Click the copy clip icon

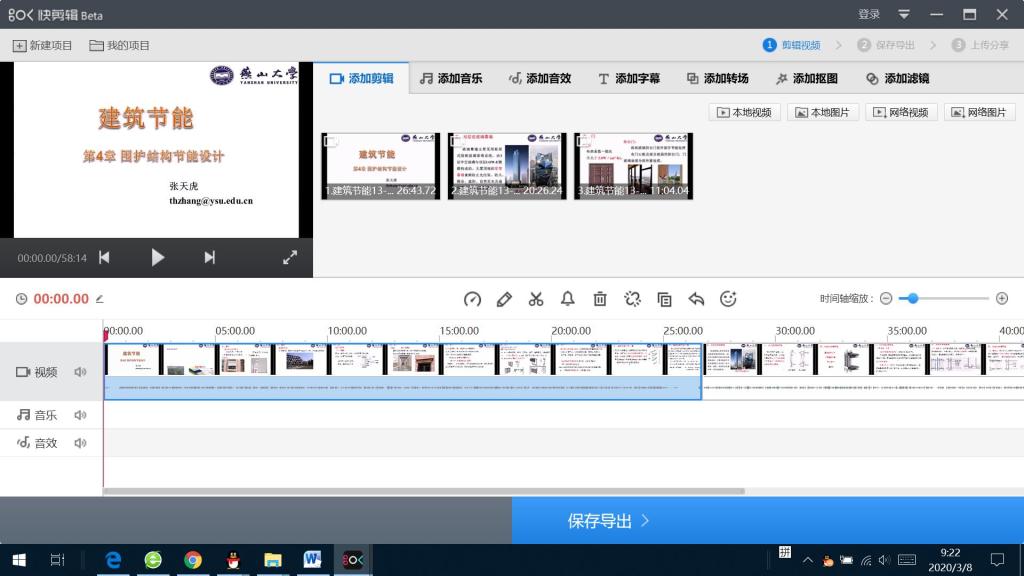(664, 299)
